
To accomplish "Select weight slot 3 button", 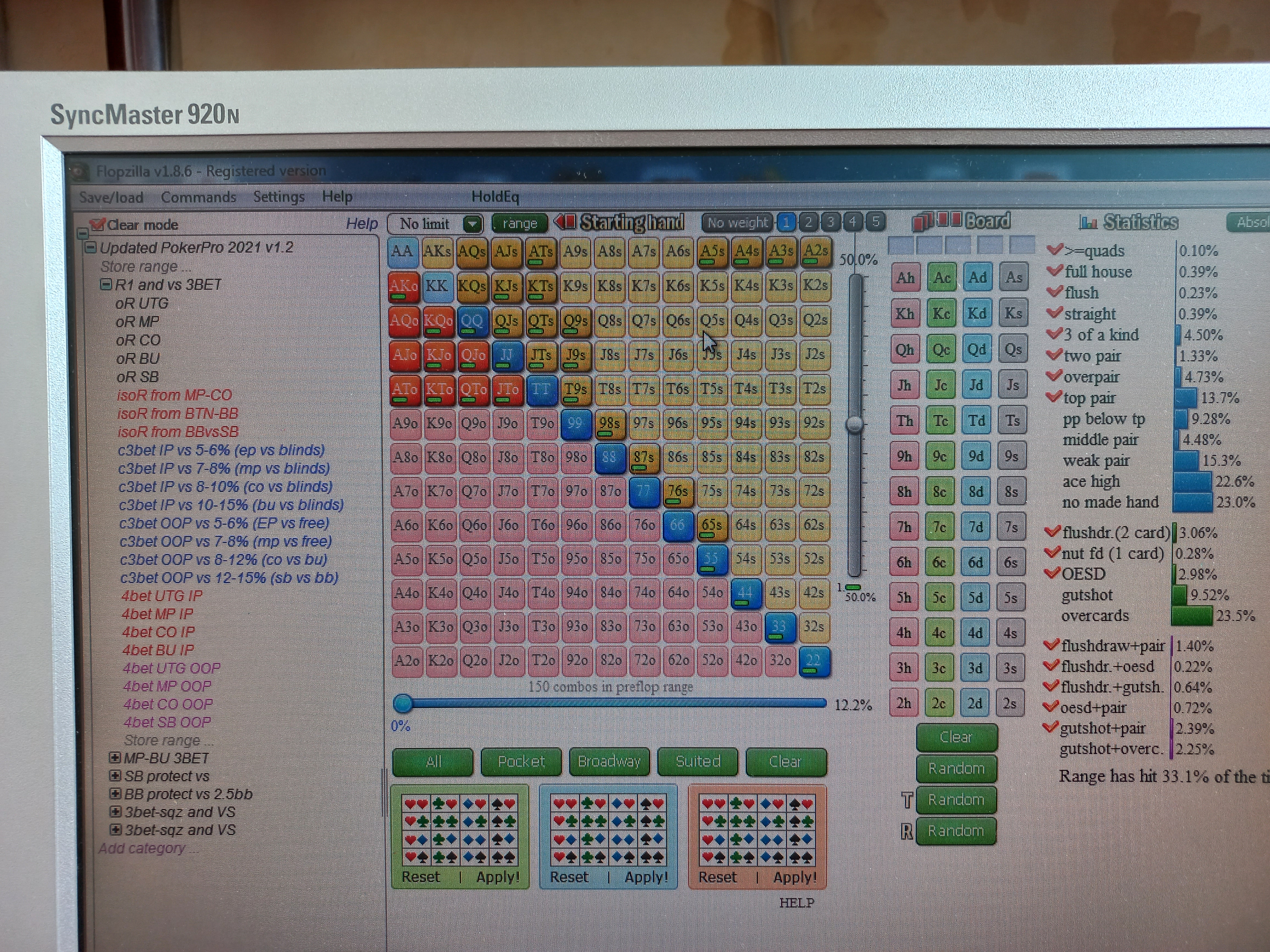I will point(831,222).
